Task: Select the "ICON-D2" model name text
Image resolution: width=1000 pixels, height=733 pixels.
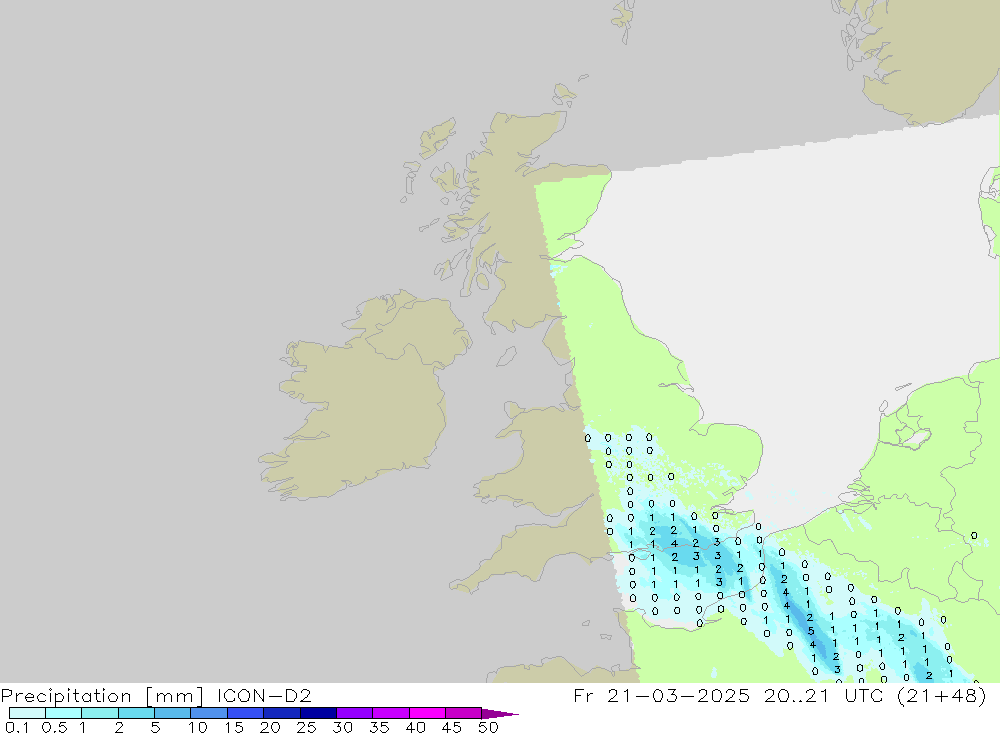Action: pyautogui.click(x=264, y=695)
